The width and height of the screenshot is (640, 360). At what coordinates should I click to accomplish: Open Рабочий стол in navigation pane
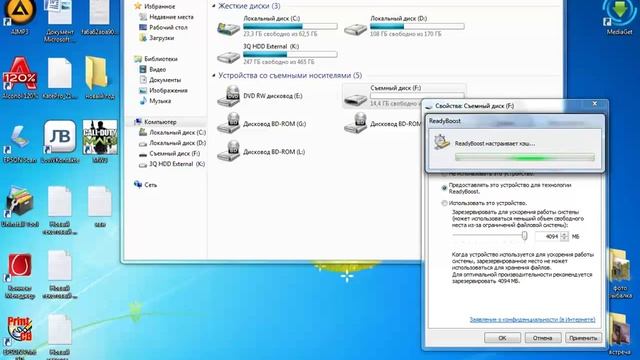tap(168, 27)
